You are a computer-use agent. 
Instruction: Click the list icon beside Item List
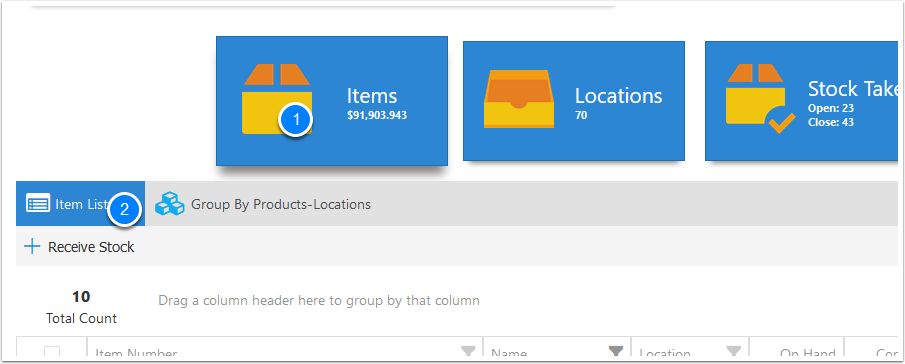point(38,204)
